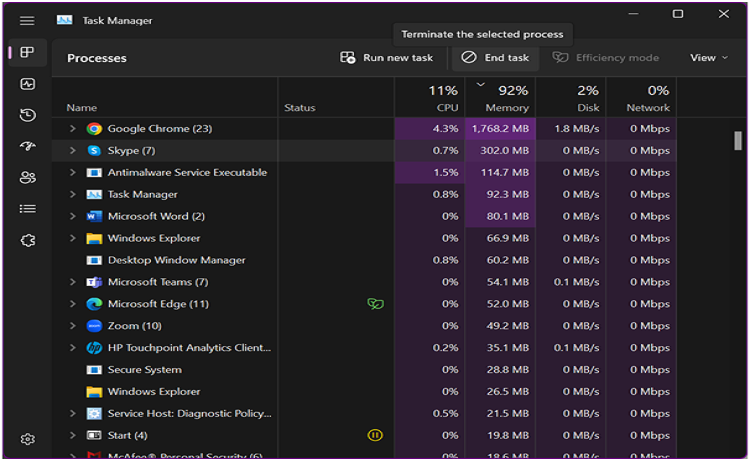This screenshot has width=750, height=461.
Task: Open the Users sidebar icon
Action: (x=27, y=177)
